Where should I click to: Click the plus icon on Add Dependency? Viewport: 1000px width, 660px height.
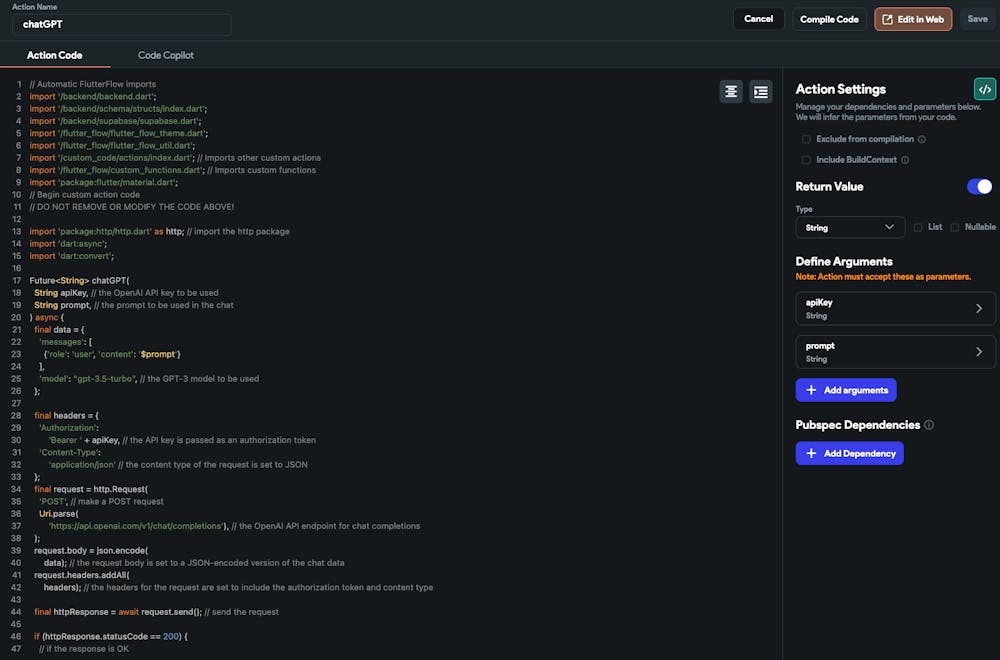click(x=811, y=453)
